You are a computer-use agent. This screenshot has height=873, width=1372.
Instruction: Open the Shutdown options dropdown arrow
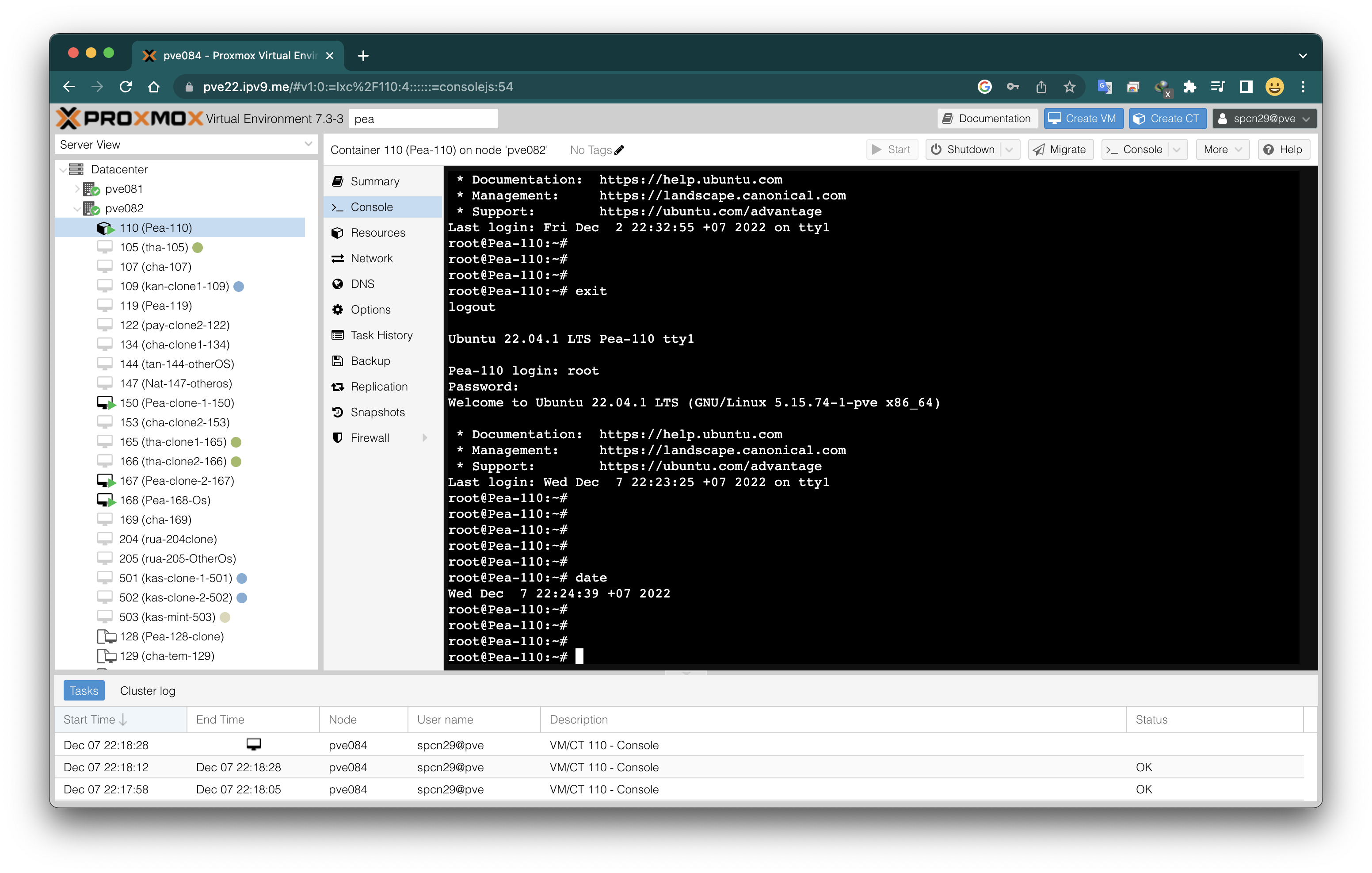click(x=1009, y=150)
